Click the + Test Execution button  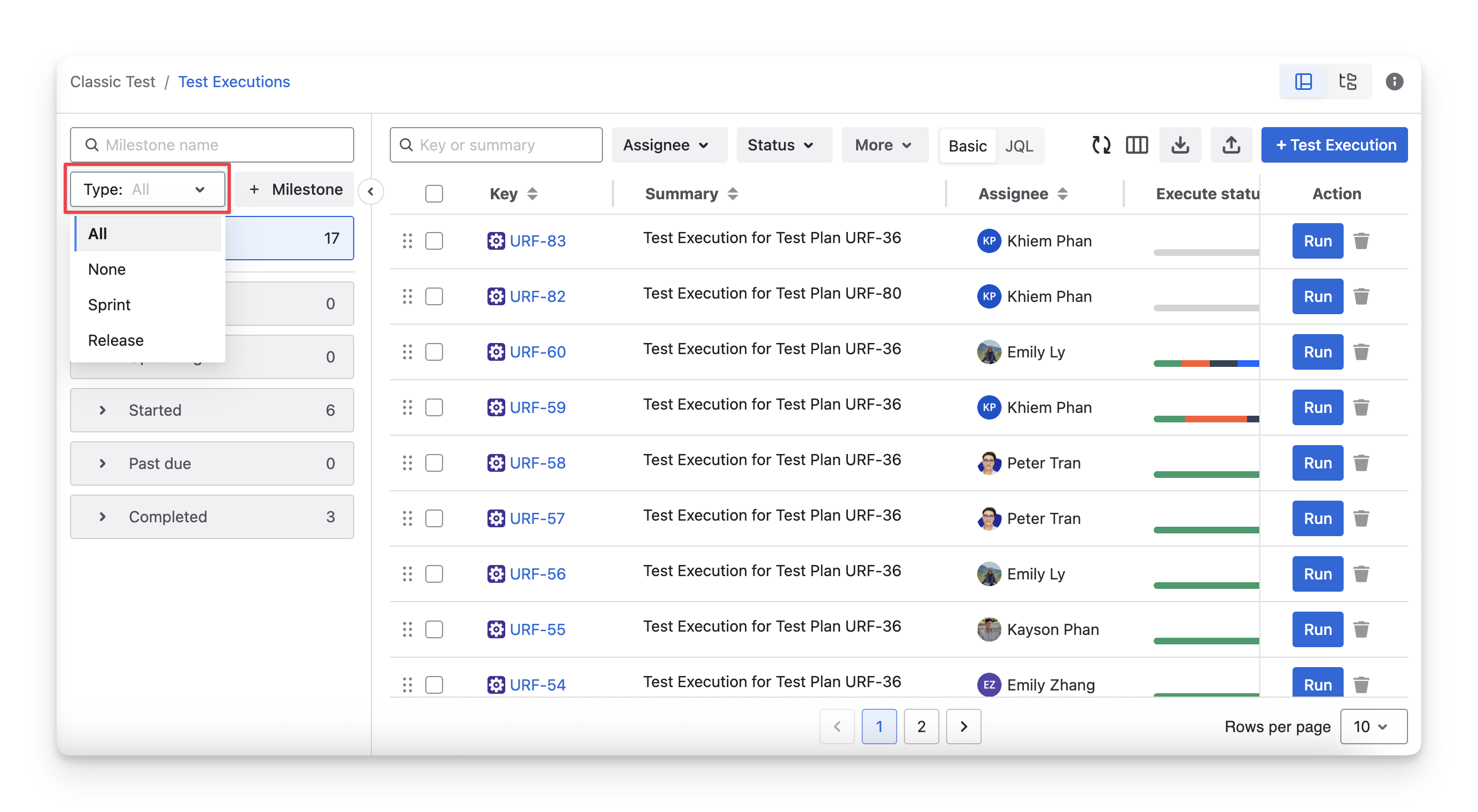(1334, 145)
